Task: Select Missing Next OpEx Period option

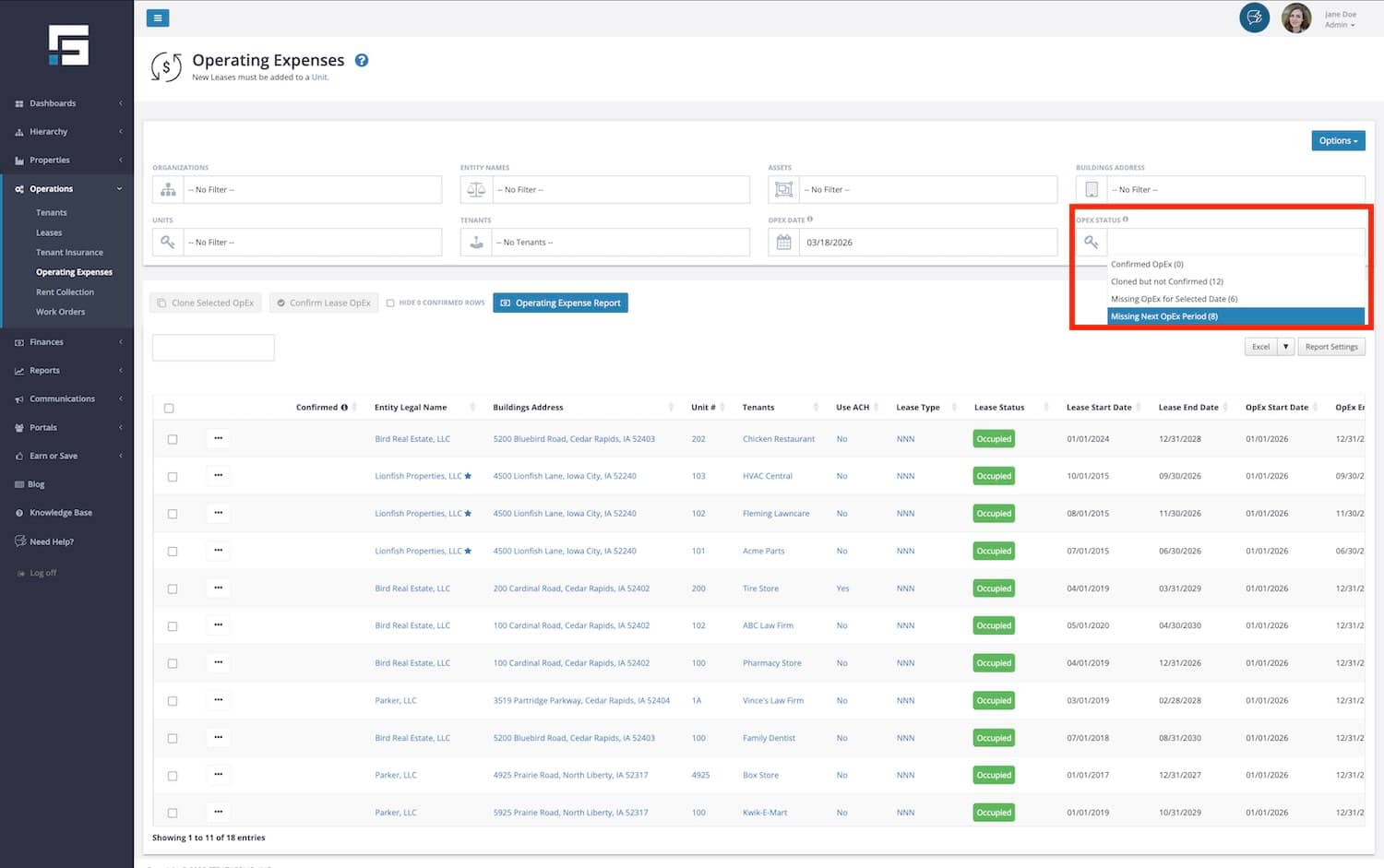Action: [1235, 316]
